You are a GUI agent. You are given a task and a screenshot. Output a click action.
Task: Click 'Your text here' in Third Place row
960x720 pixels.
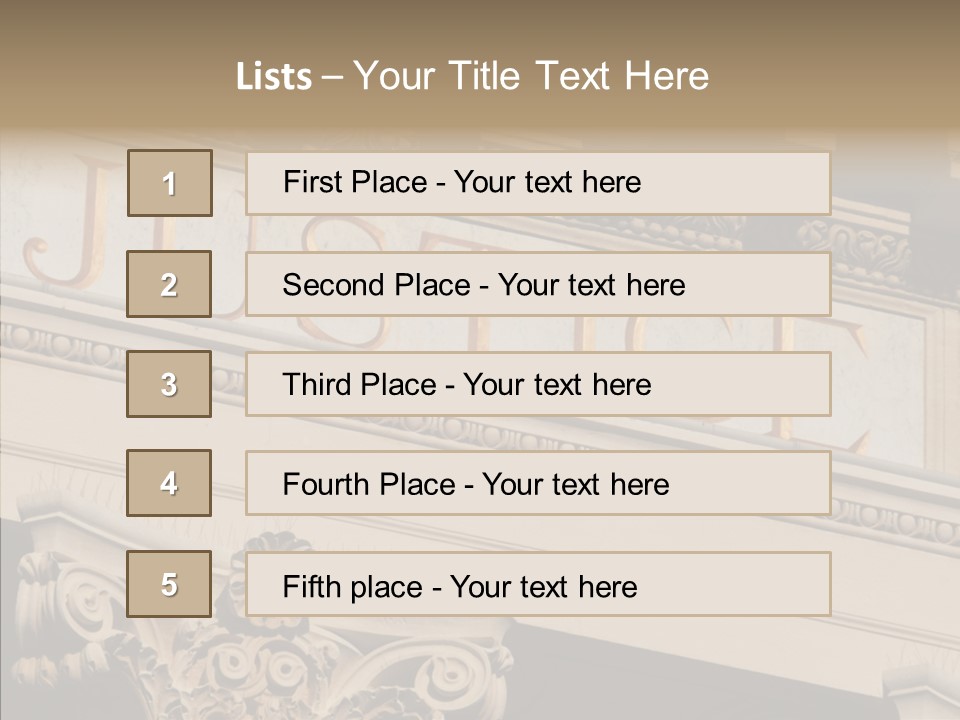coord(557,385)
